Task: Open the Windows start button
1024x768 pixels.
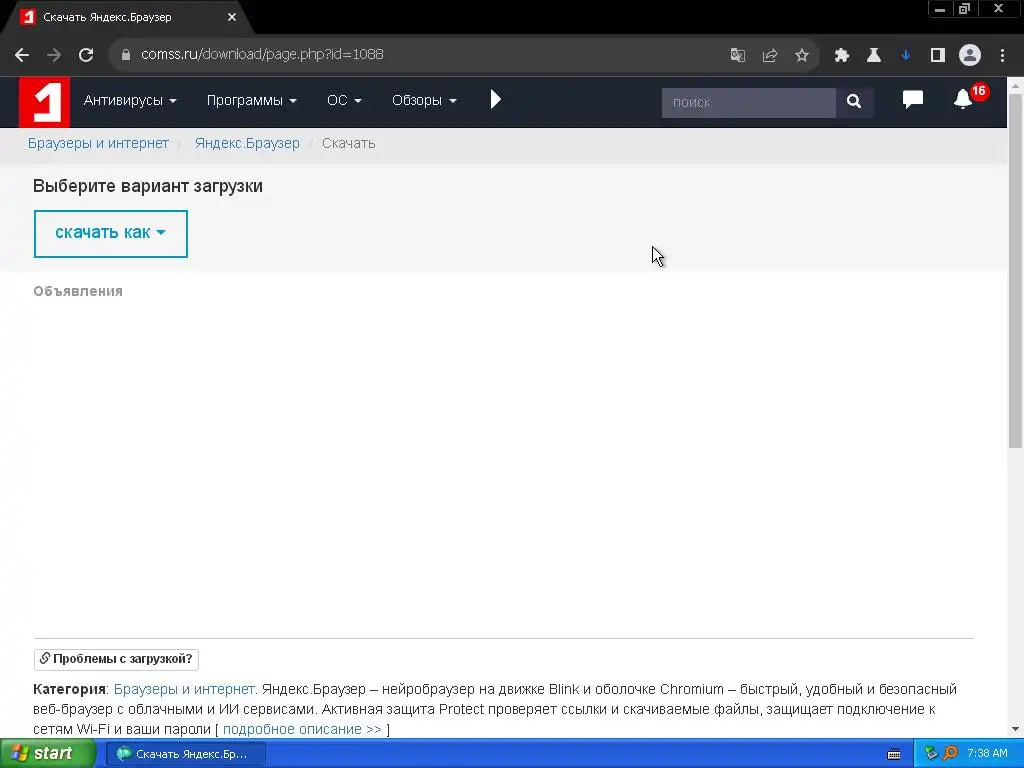Action: point(47,754)
